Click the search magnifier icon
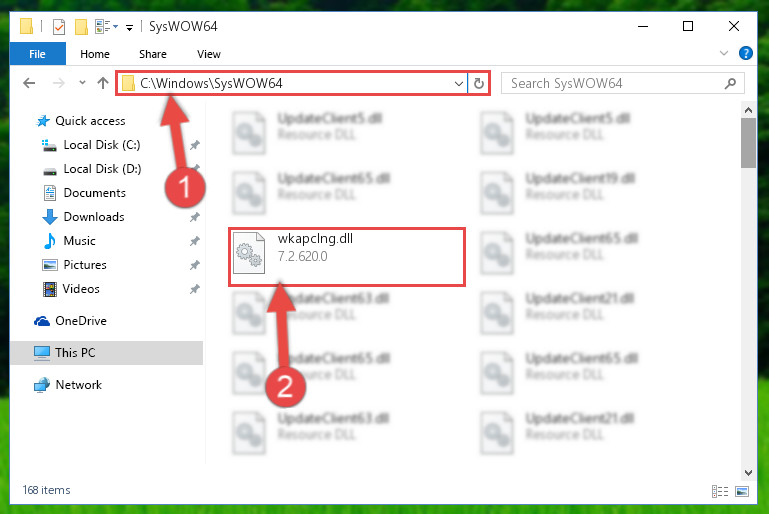The height and width of the screenshot is (514, 769). click(x=730, y=83)
